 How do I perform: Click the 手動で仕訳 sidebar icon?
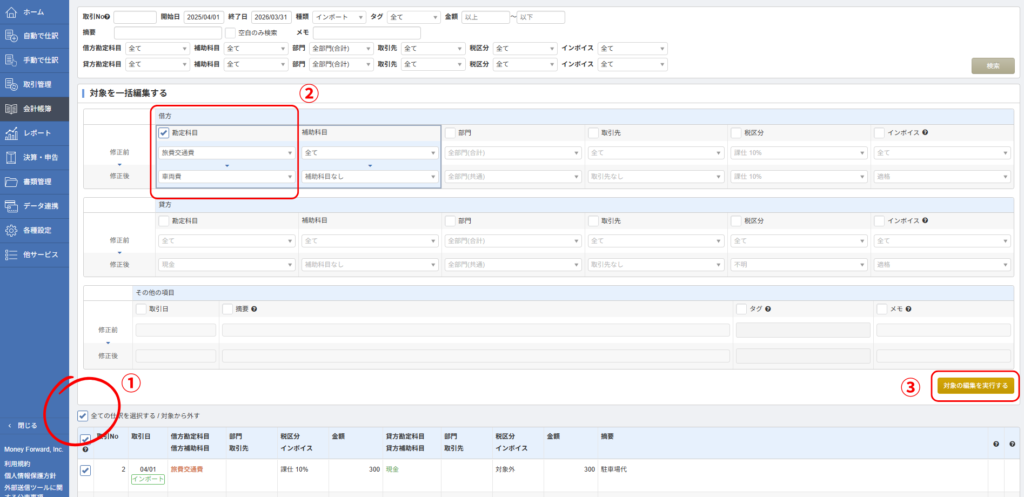click(x=11, y=59)
